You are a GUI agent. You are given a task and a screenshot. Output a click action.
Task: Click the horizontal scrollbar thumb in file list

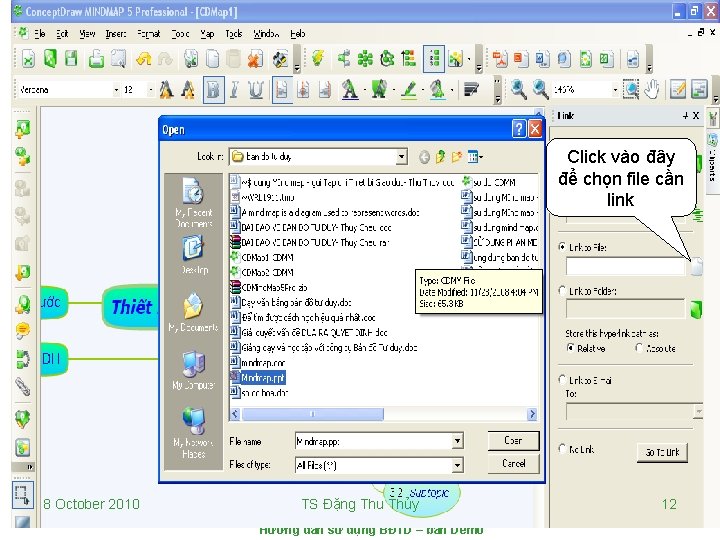pyautogui.click(x=312, y=414)
